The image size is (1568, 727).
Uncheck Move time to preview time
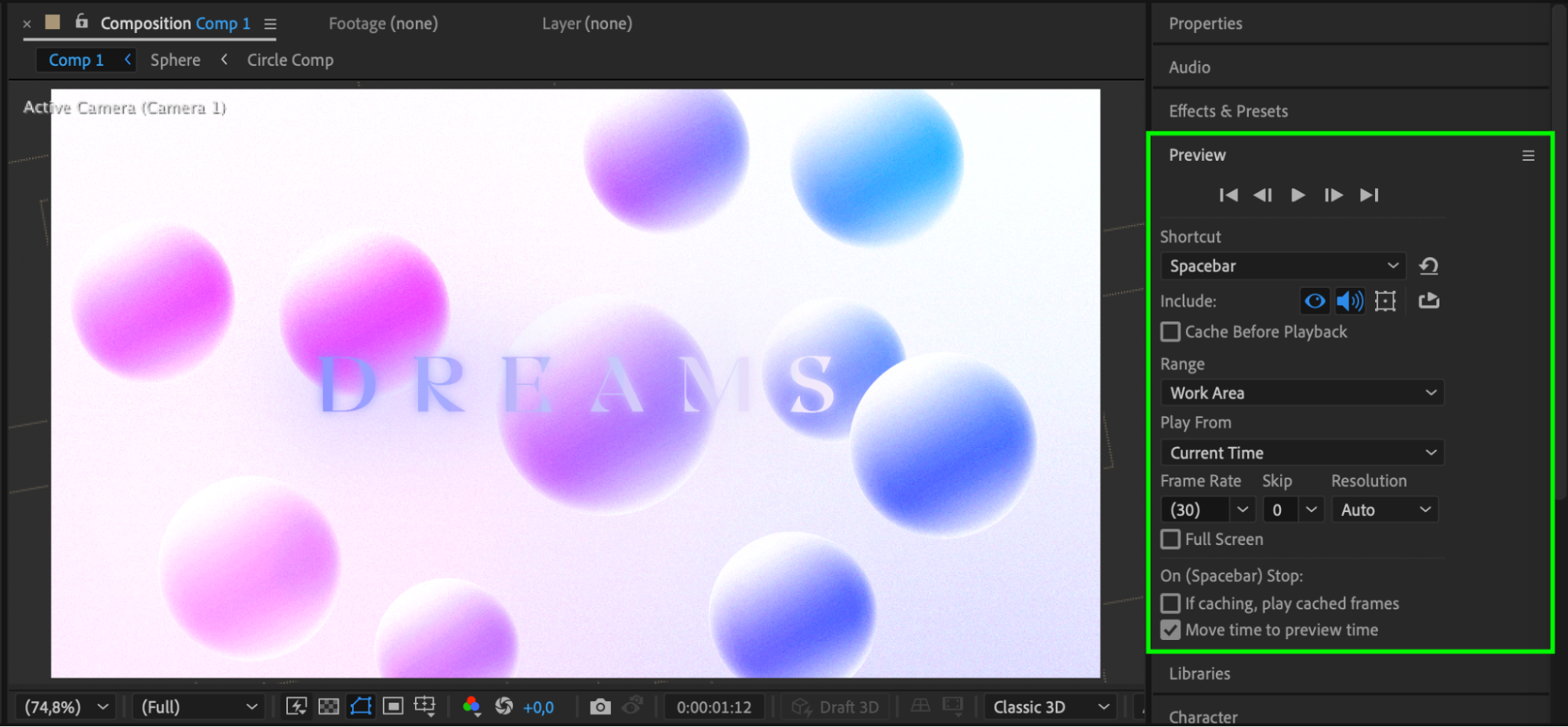(x=1170, y=631)
